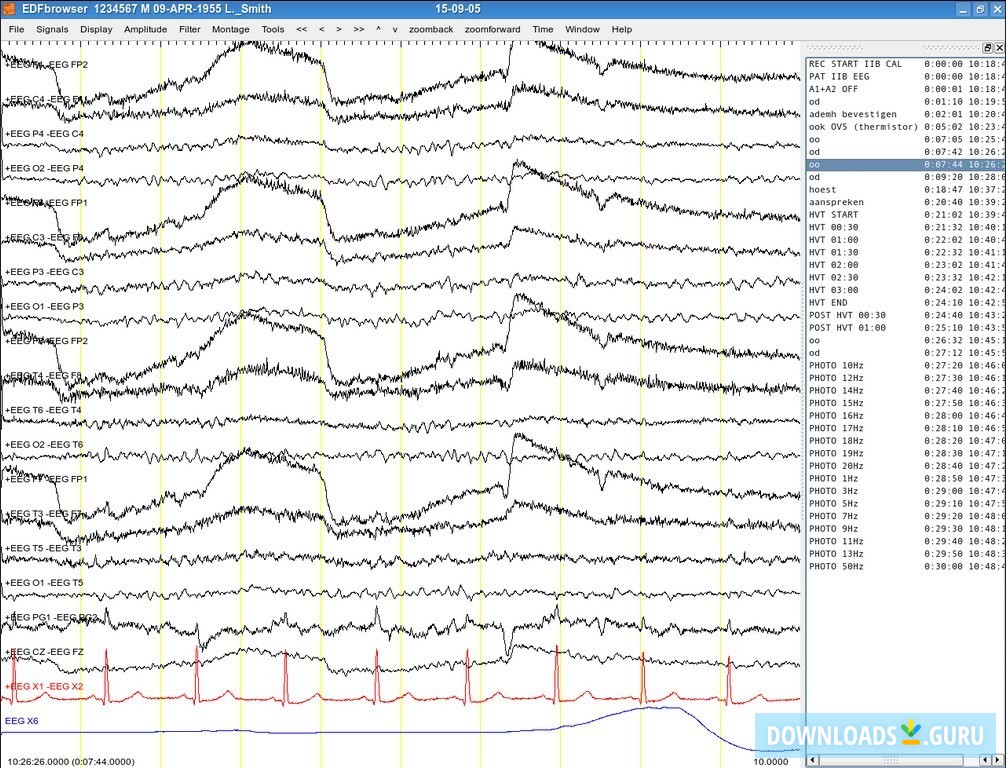Open the Montage menu
The height and width of the screenshot is (768, 1006).
tap(230, 29)
